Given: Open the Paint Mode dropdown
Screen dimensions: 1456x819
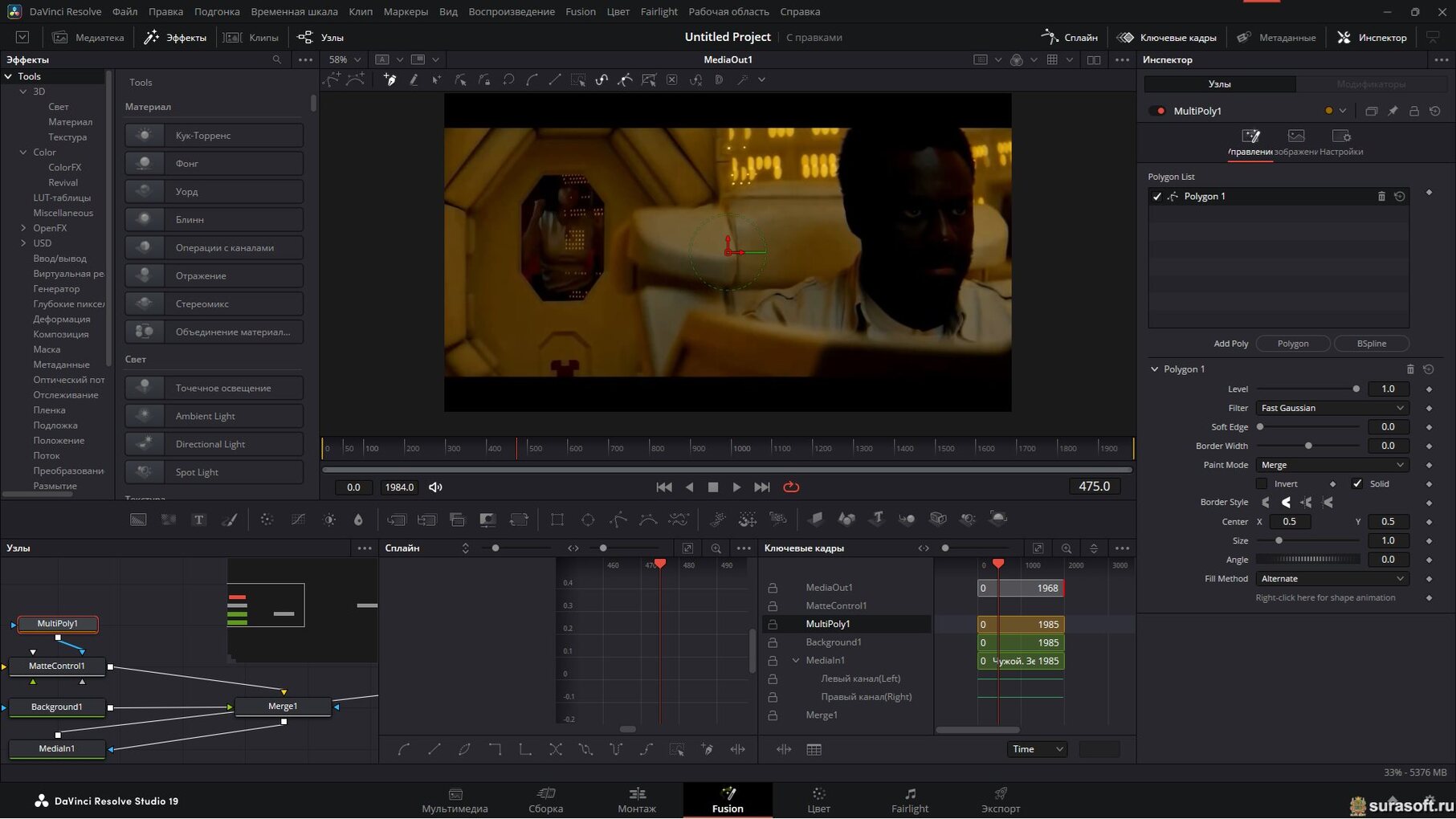Looking at the screenshot, I should 1332,465.
